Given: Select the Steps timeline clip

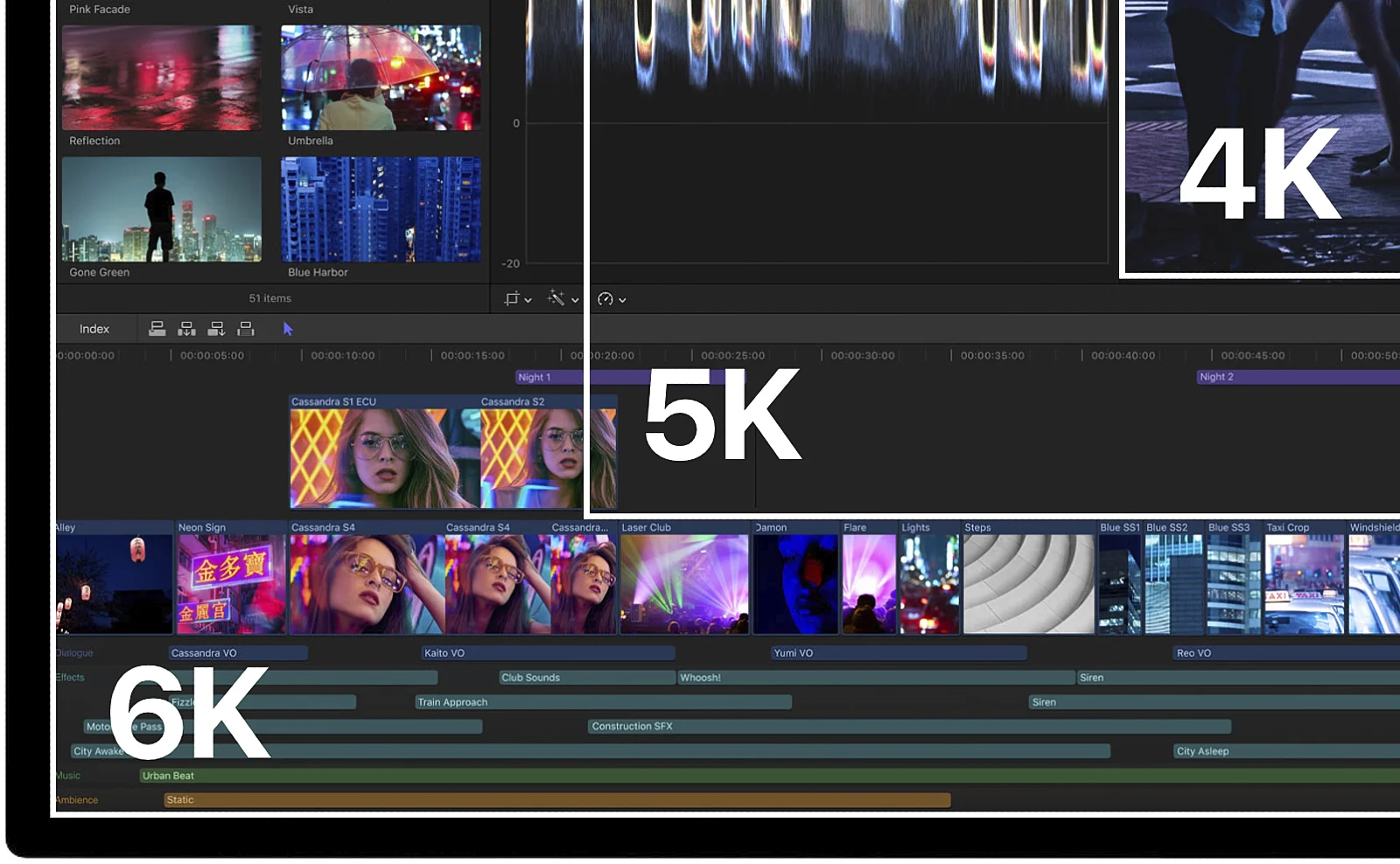Looking at the screenshot, I should [1029, 577].
